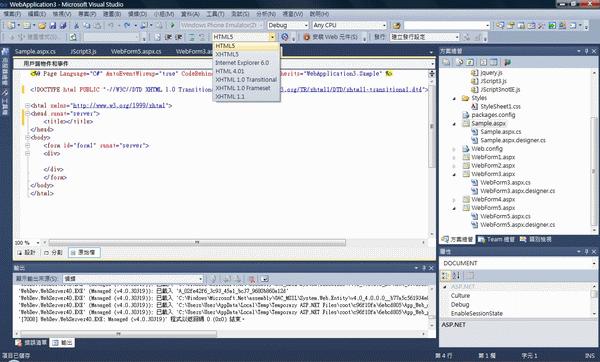Image resolution: width=600 pixels, height=362 pixels.
Task: Choose XHTML 1.0 Transitional from validation list
Action: click(x=246, y=80)
